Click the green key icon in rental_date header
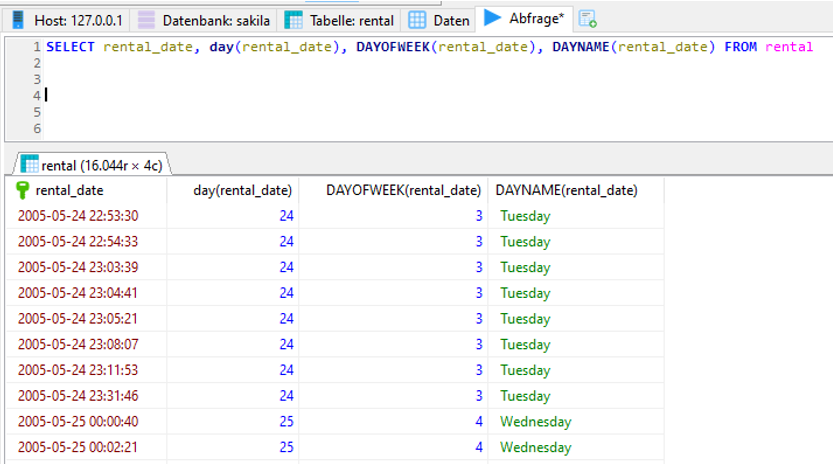 point(24,191)
